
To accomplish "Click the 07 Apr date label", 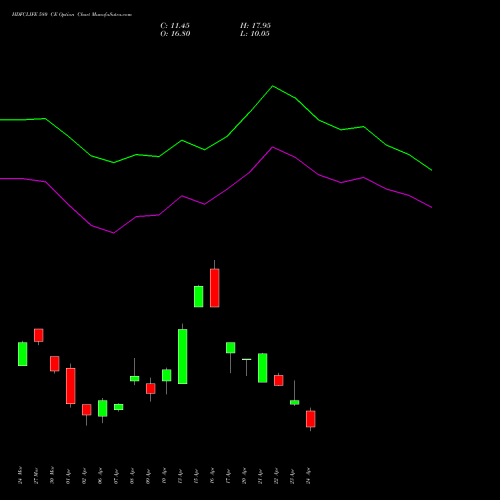I will [x=116, y=475].
